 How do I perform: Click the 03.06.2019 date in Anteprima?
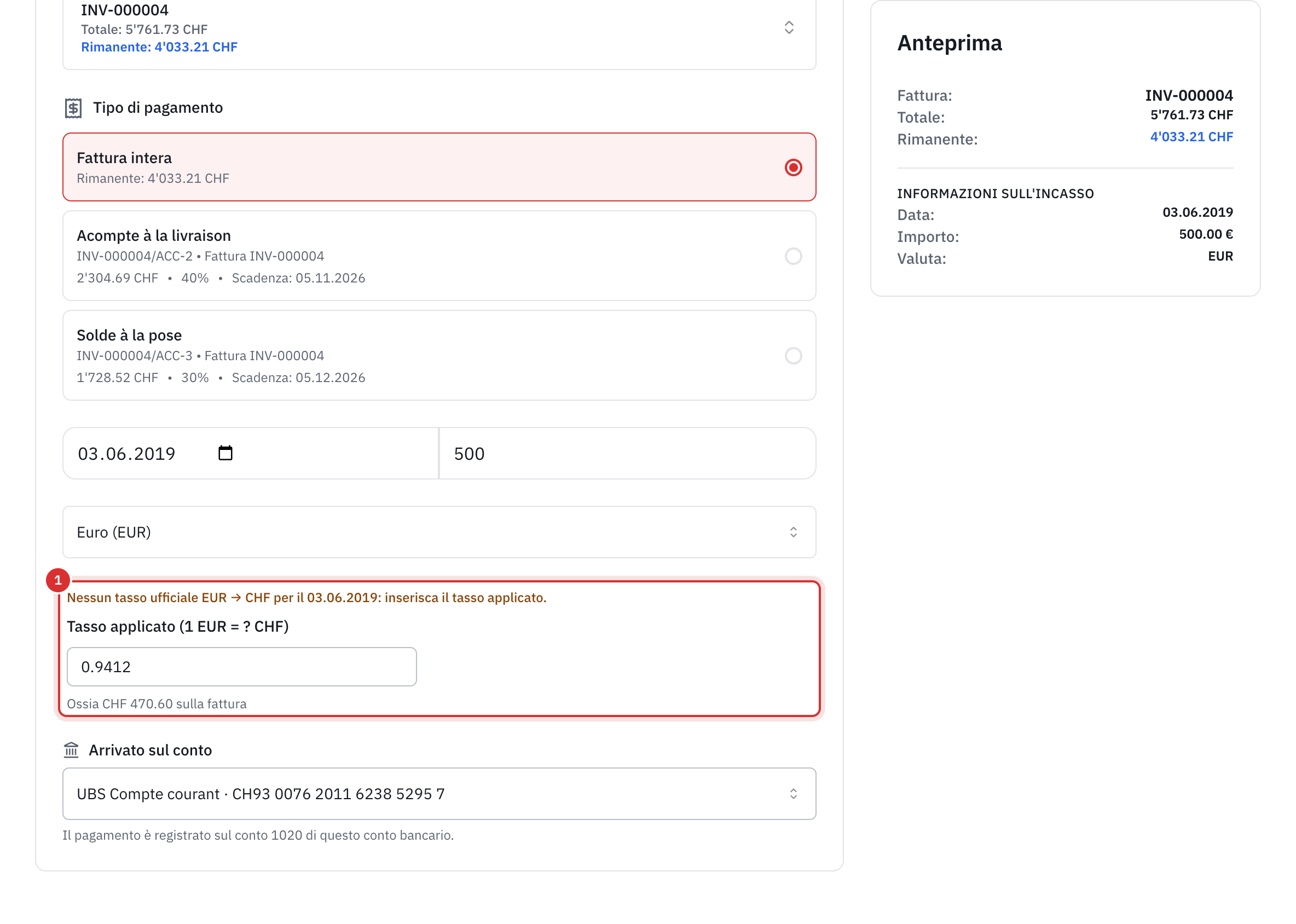tap(1197, 213)
